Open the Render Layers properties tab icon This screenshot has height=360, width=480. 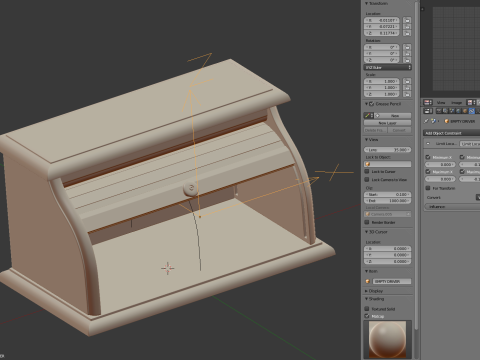point(445,111)
